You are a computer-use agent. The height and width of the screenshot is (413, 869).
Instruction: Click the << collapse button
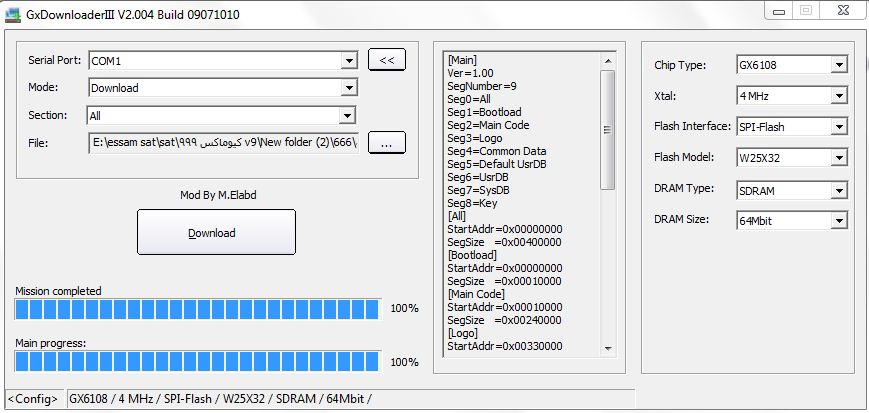tap(387, 60)
